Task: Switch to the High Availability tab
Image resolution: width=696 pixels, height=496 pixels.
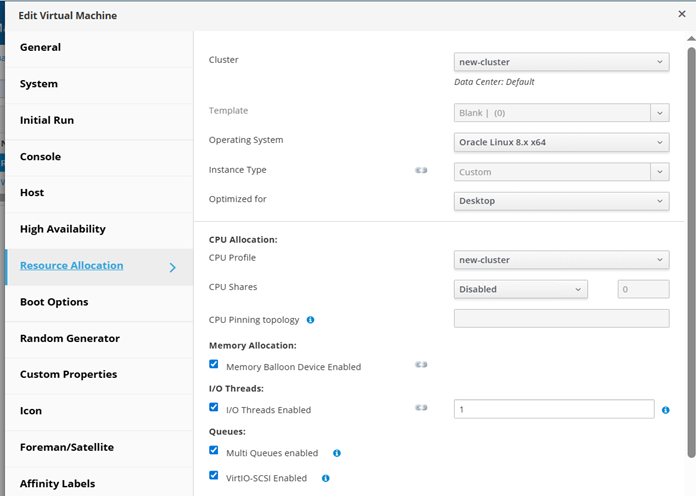Action: (62, 229)
